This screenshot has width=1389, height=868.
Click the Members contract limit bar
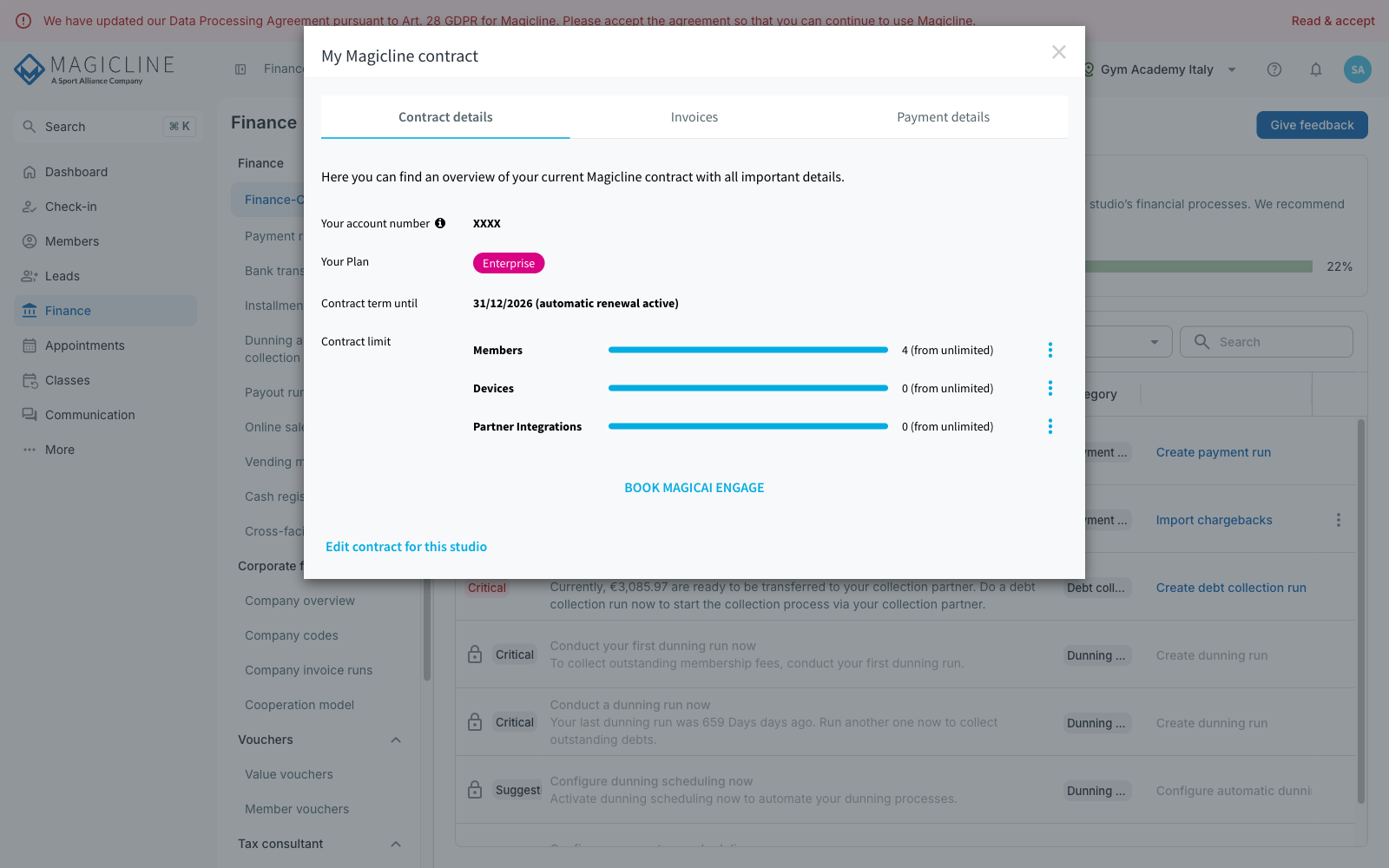click(748, 350)
